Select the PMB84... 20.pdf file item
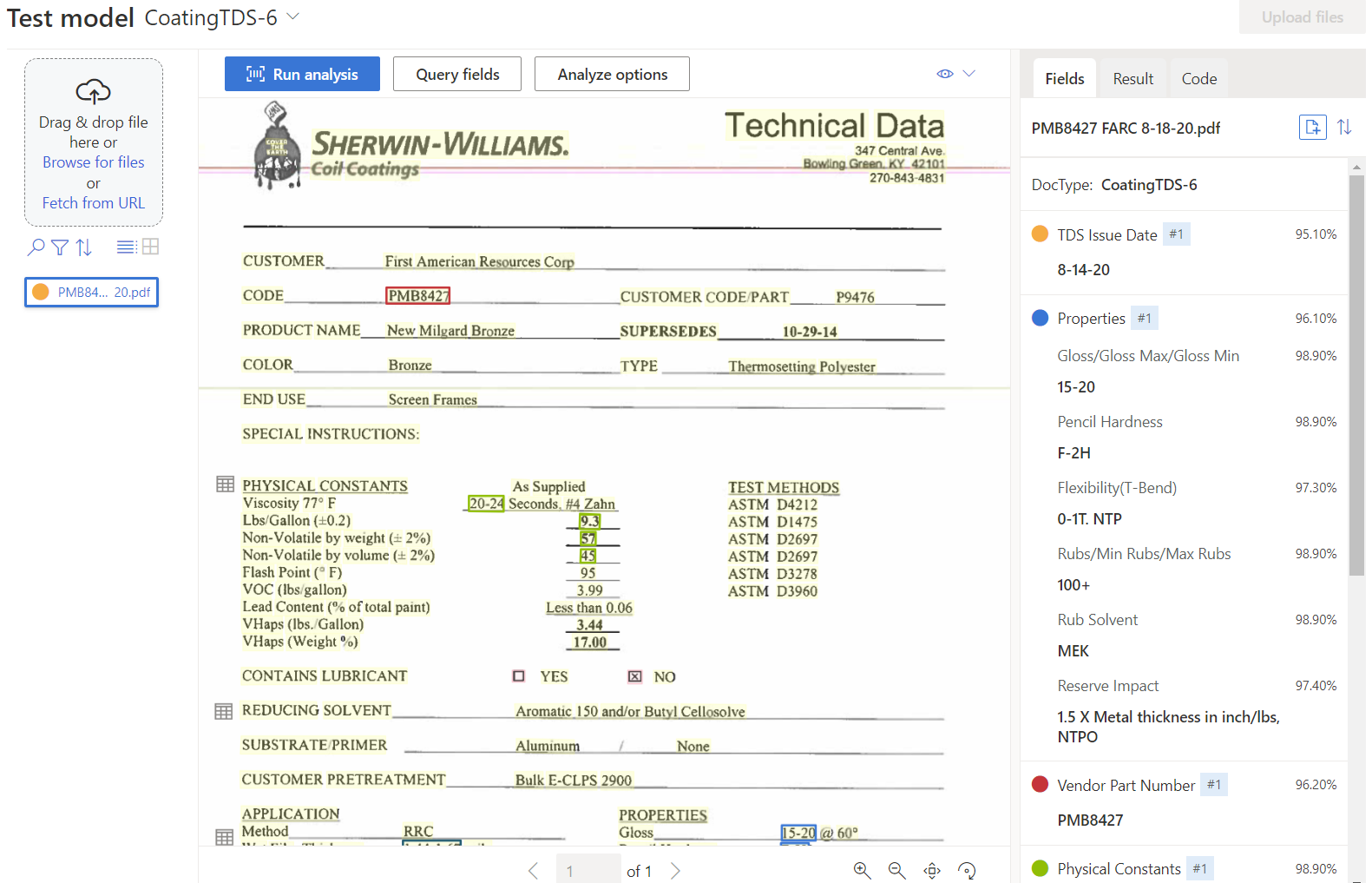Viewport: 1372px width, 883px height. coord(92,293)
